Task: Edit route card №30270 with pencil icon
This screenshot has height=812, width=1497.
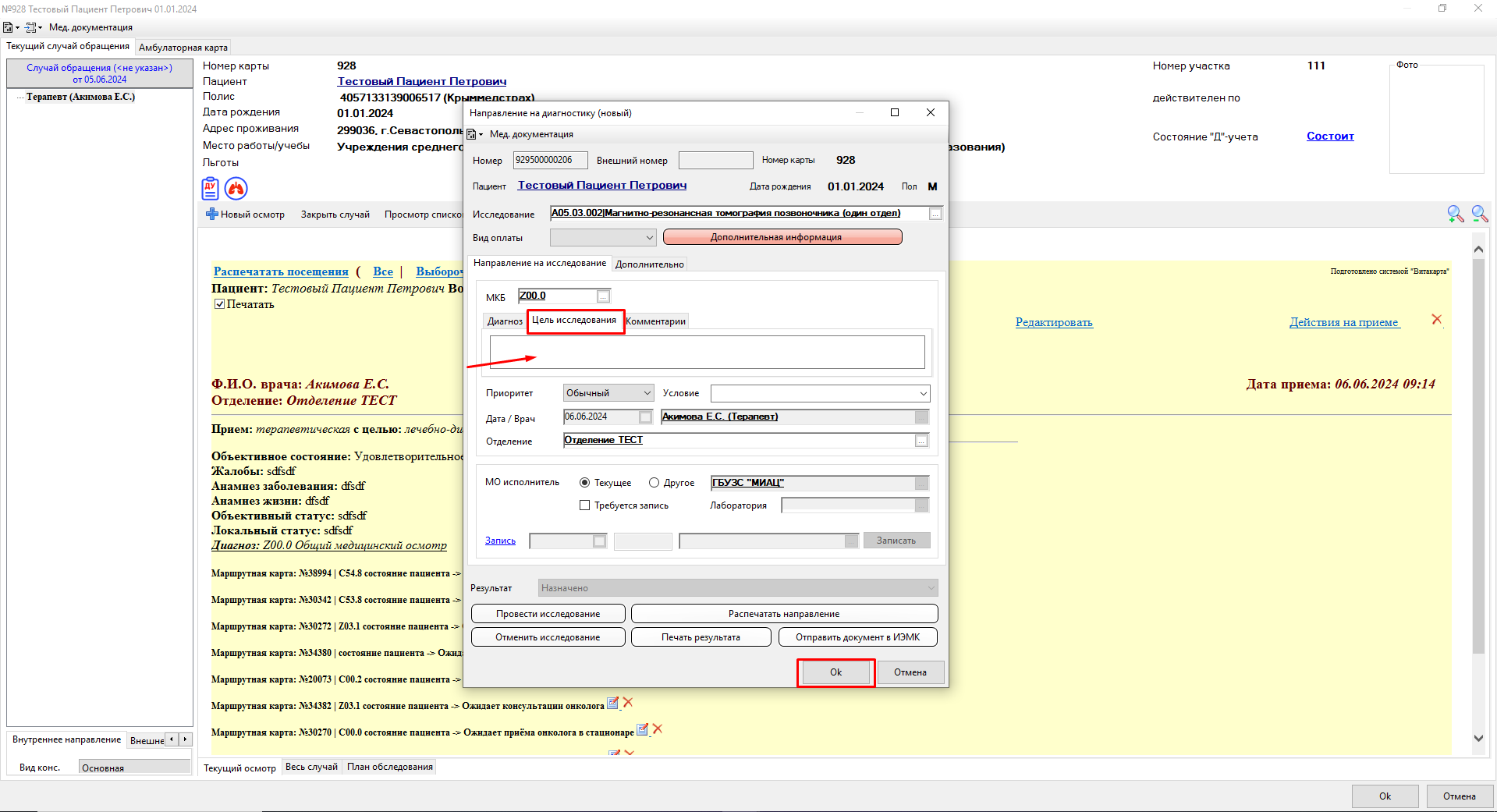Action: coord(643,729)
